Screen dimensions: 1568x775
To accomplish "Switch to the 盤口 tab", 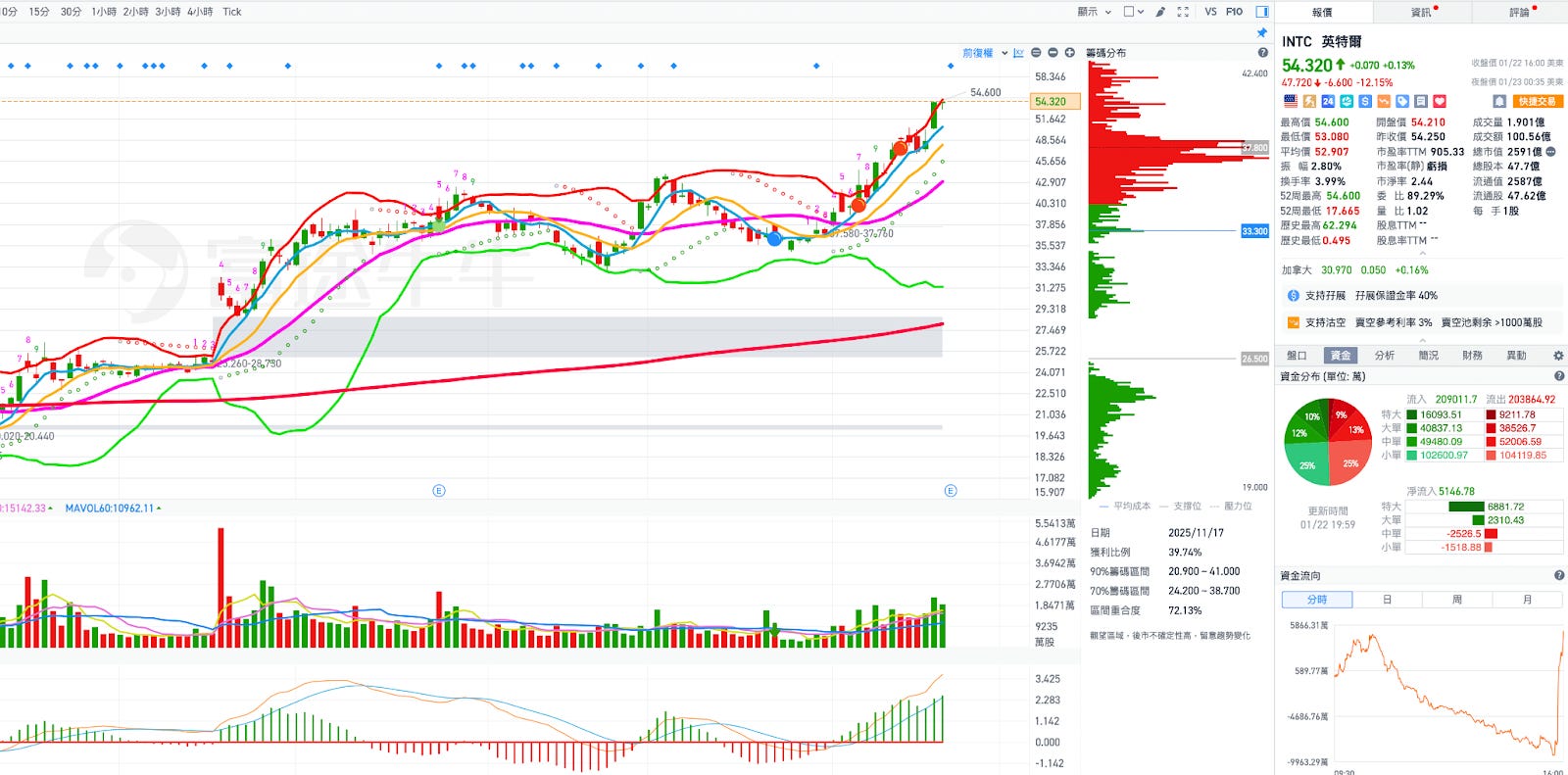I will click(1297, 356).
